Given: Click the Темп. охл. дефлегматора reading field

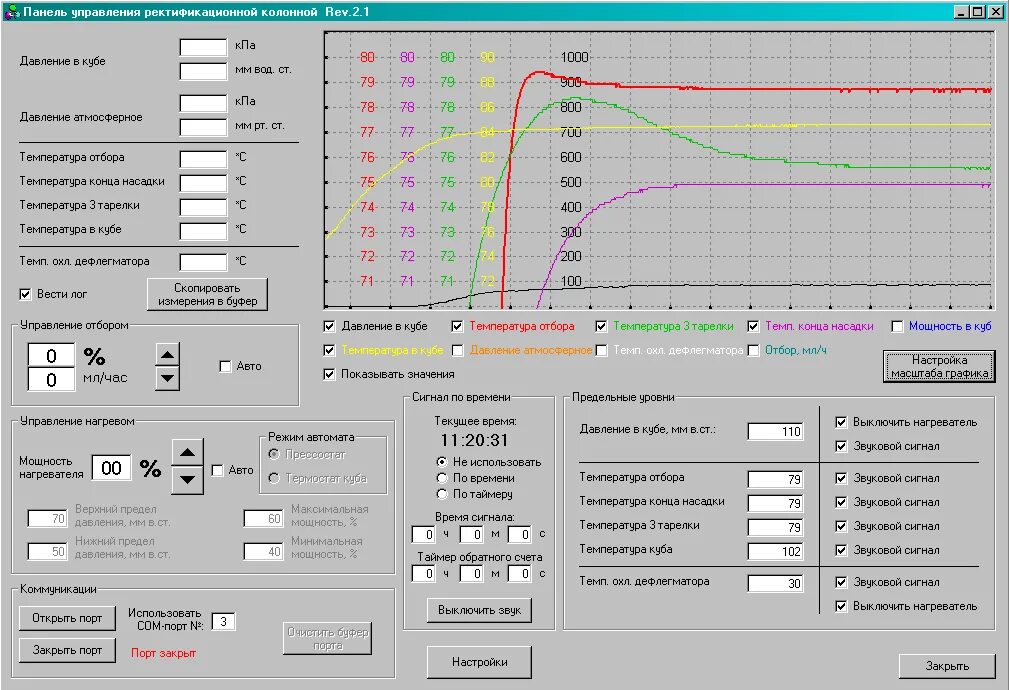Looking at the screenshot, I should click(203, 262).
